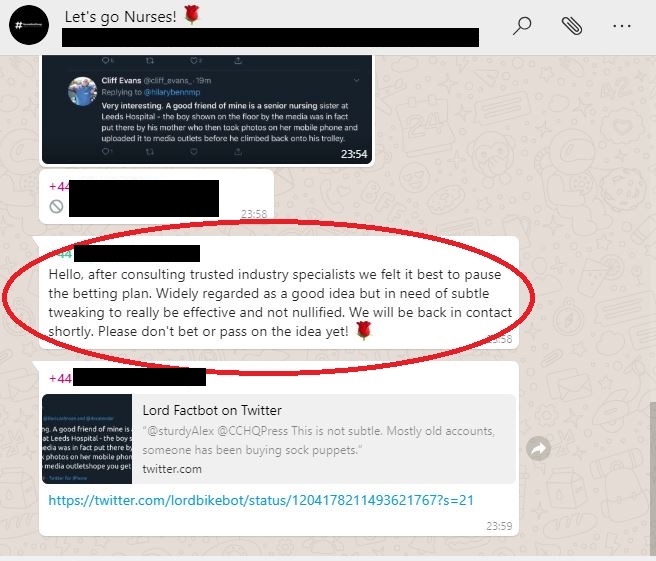The width and height of the screenshot is (656, 561).
Task: Click the paperclip attach icon
Action: 572,26
